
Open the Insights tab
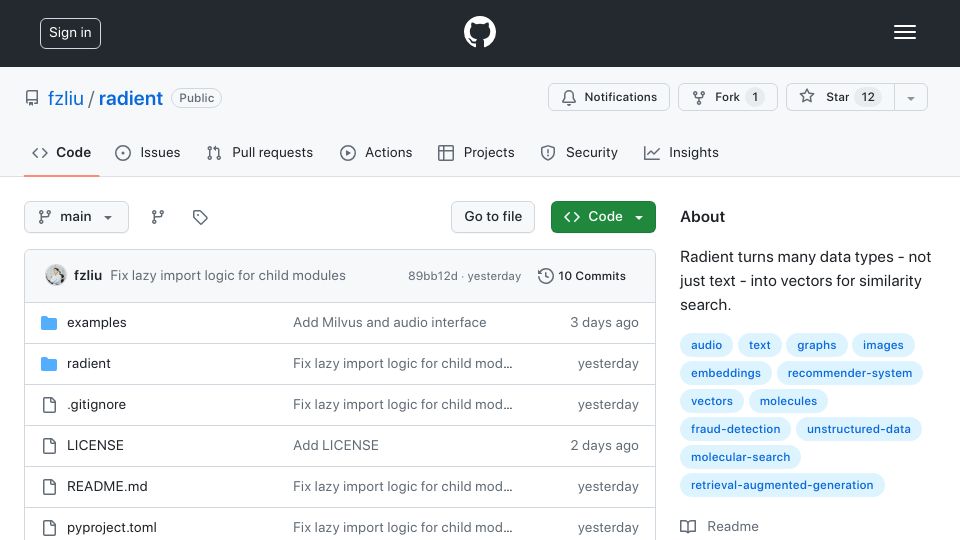(x=681, y=152)
